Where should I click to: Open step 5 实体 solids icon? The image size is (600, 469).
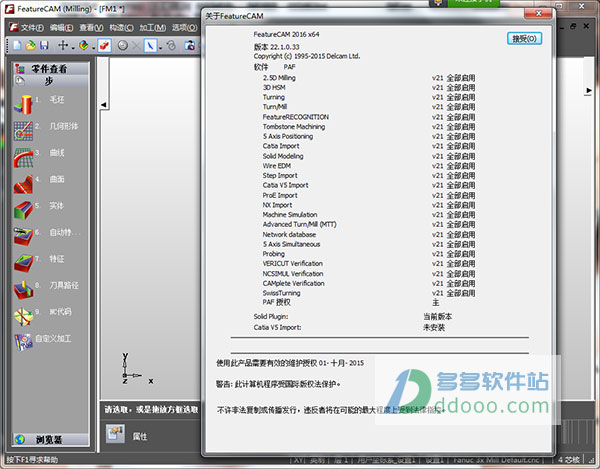click(23, 210)
